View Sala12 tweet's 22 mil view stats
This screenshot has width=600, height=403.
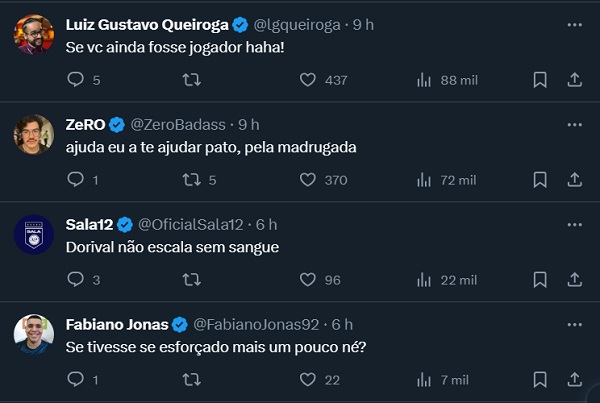click(423, 280)
